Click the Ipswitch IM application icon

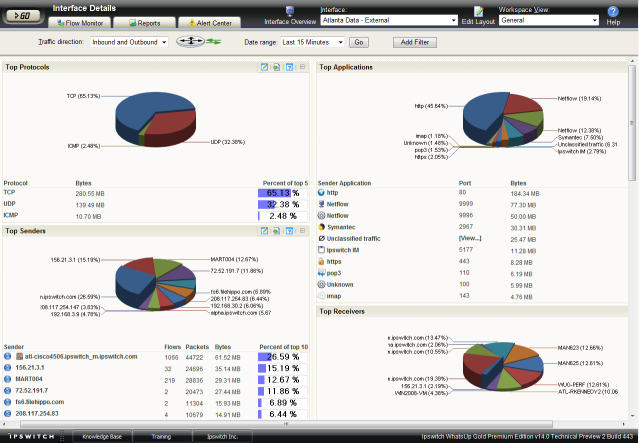(x=321, y=250)
